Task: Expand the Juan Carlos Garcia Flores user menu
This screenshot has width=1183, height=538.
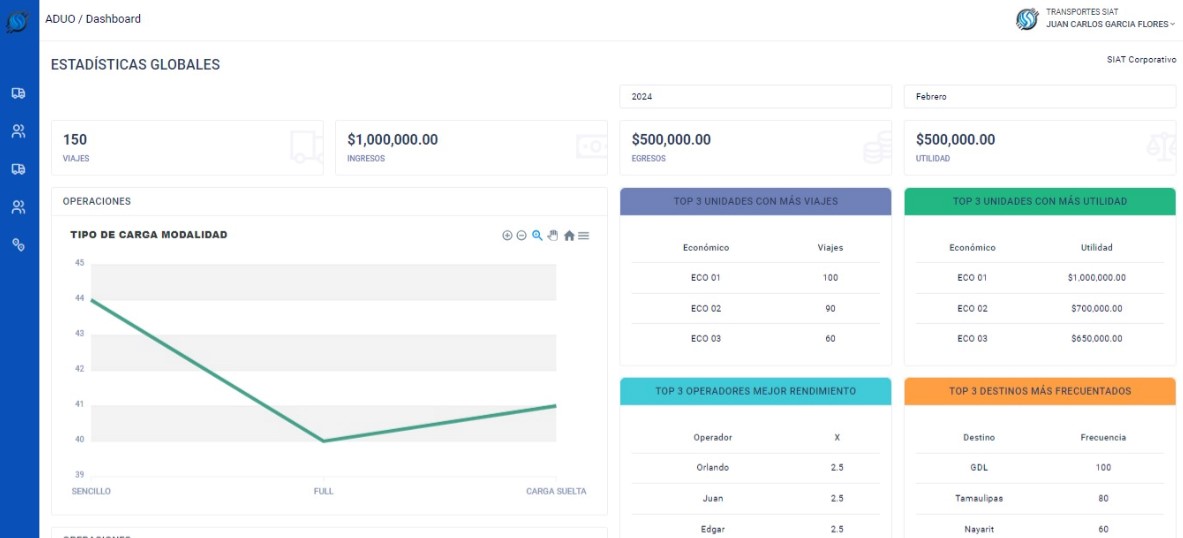Action: click(x=1110, y=24)
